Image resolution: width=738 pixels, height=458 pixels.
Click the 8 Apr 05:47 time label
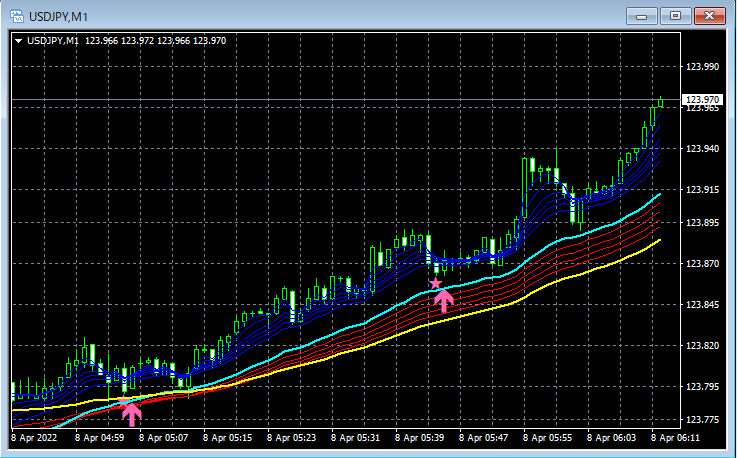coord(483,438)
